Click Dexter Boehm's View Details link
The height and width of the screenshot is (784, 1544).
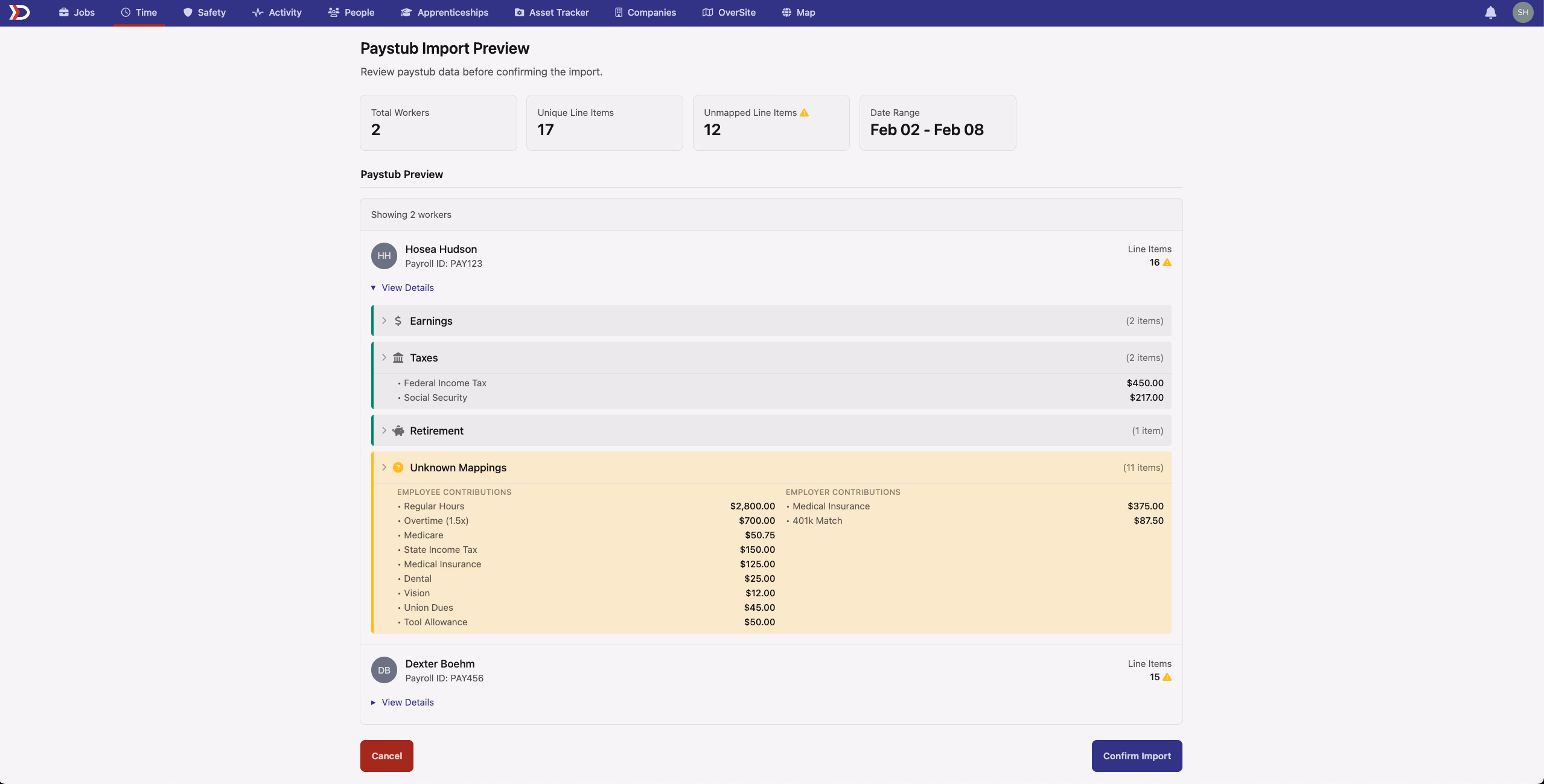point(407,703)
